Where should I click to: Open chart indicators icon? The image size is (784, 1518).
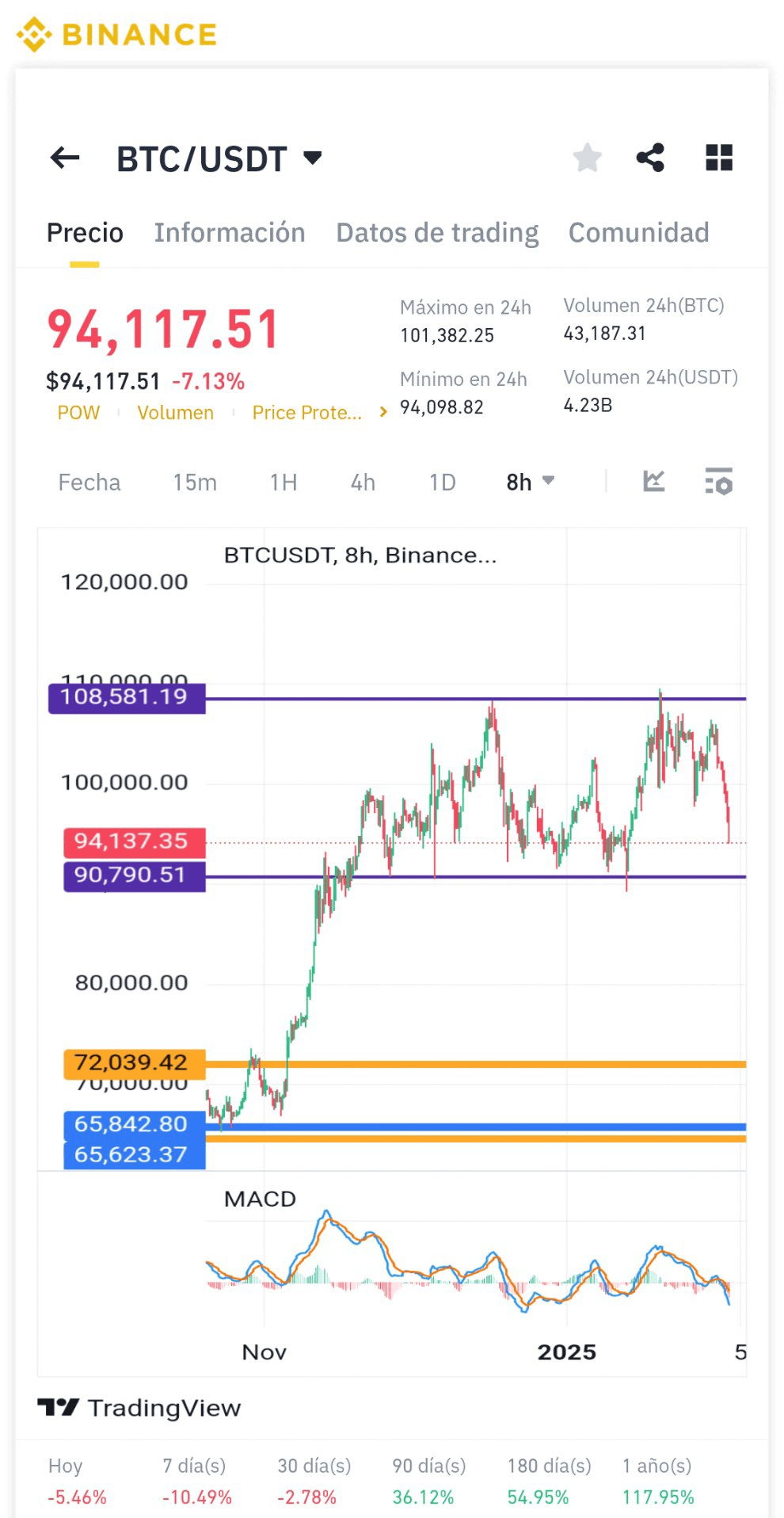pyautogui.click(x=654, y=481)
